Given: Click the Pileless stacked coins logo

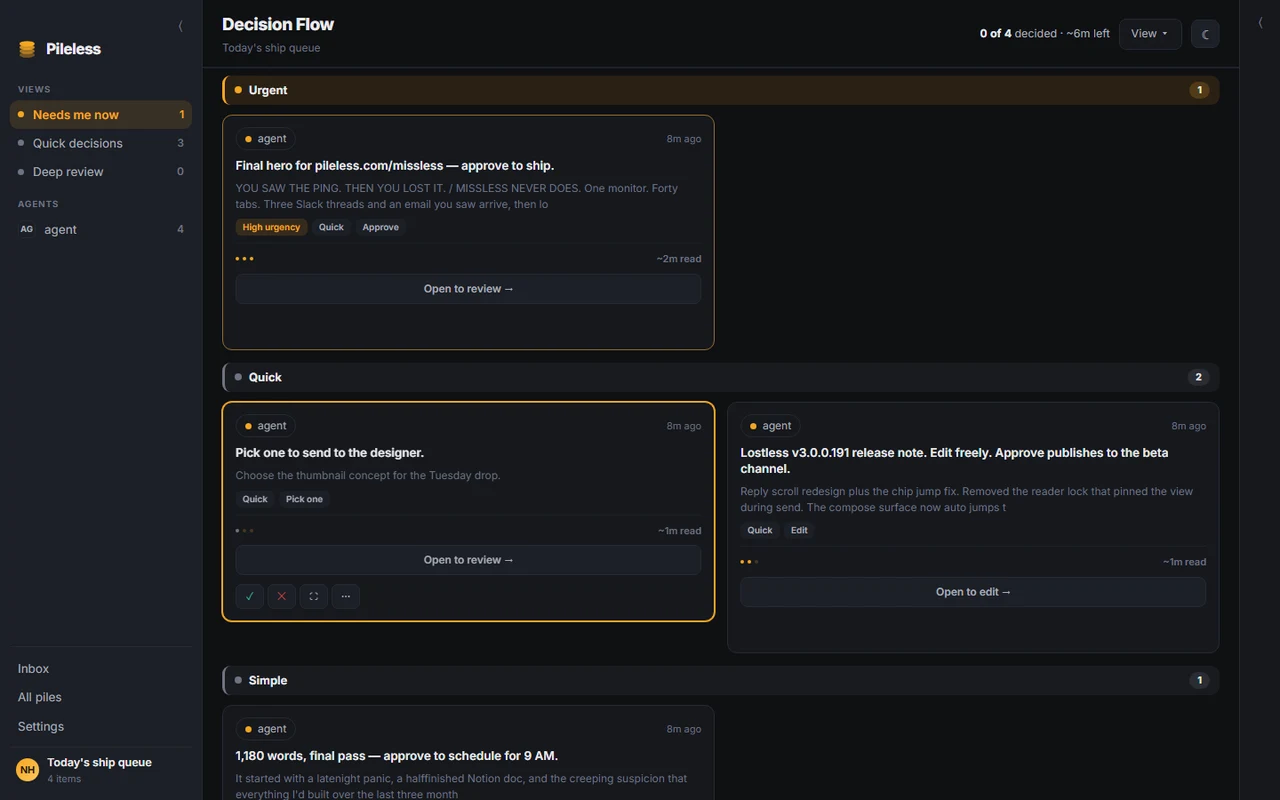Looking at the screenshot, I should pos(27,49).
